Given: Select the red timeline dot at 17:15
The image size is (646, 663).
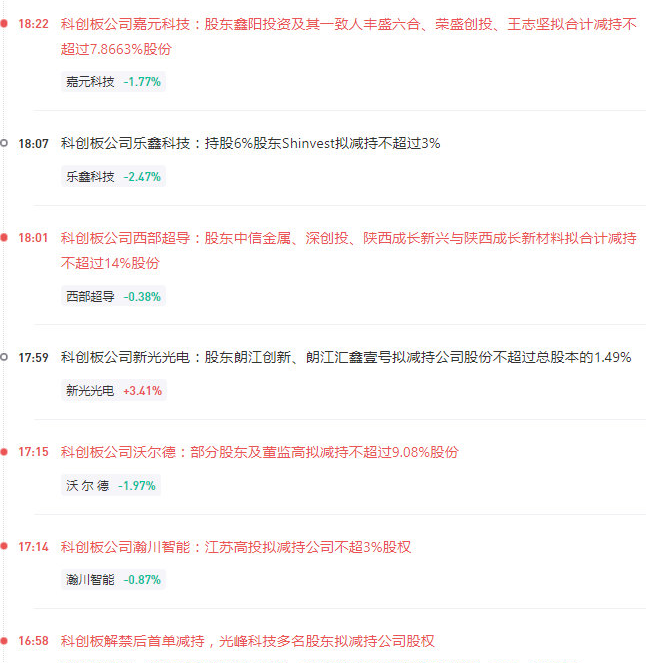Looking at the screenshot, I should (4, 452).
